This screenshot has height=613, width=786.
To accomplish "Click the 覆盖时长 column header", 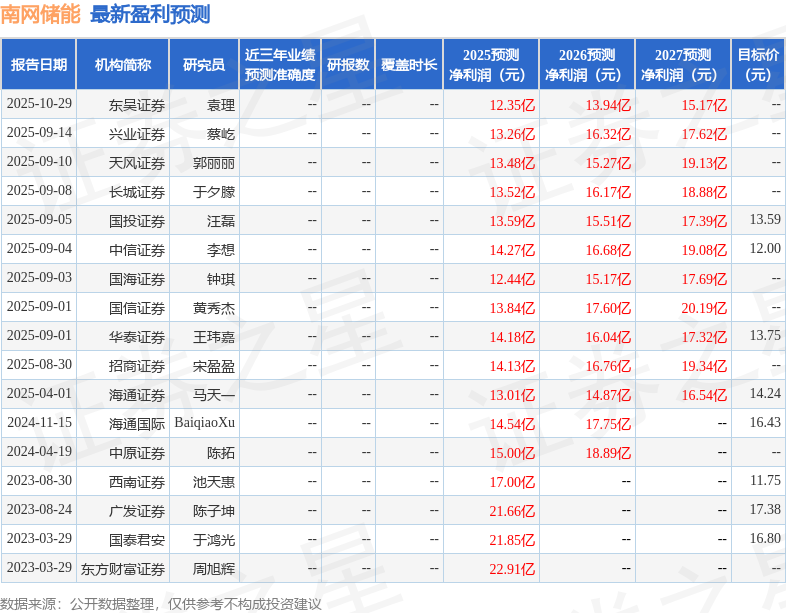I will pyautogui.click(x=409, y=65).
